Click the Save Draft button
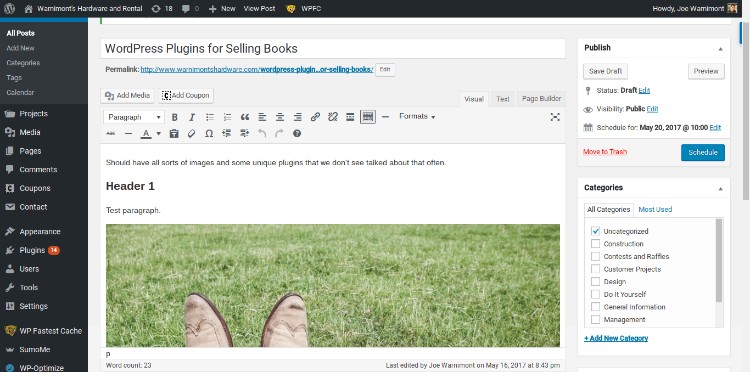The image size is (750, 372). pos(605,71)
